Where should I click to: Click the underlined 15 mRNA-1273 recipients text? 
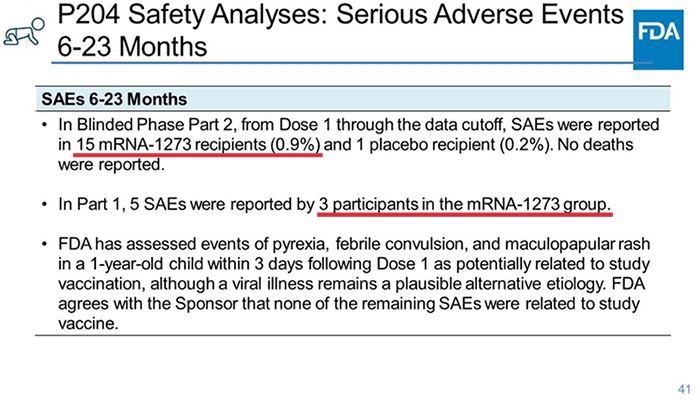pos(199,145)
